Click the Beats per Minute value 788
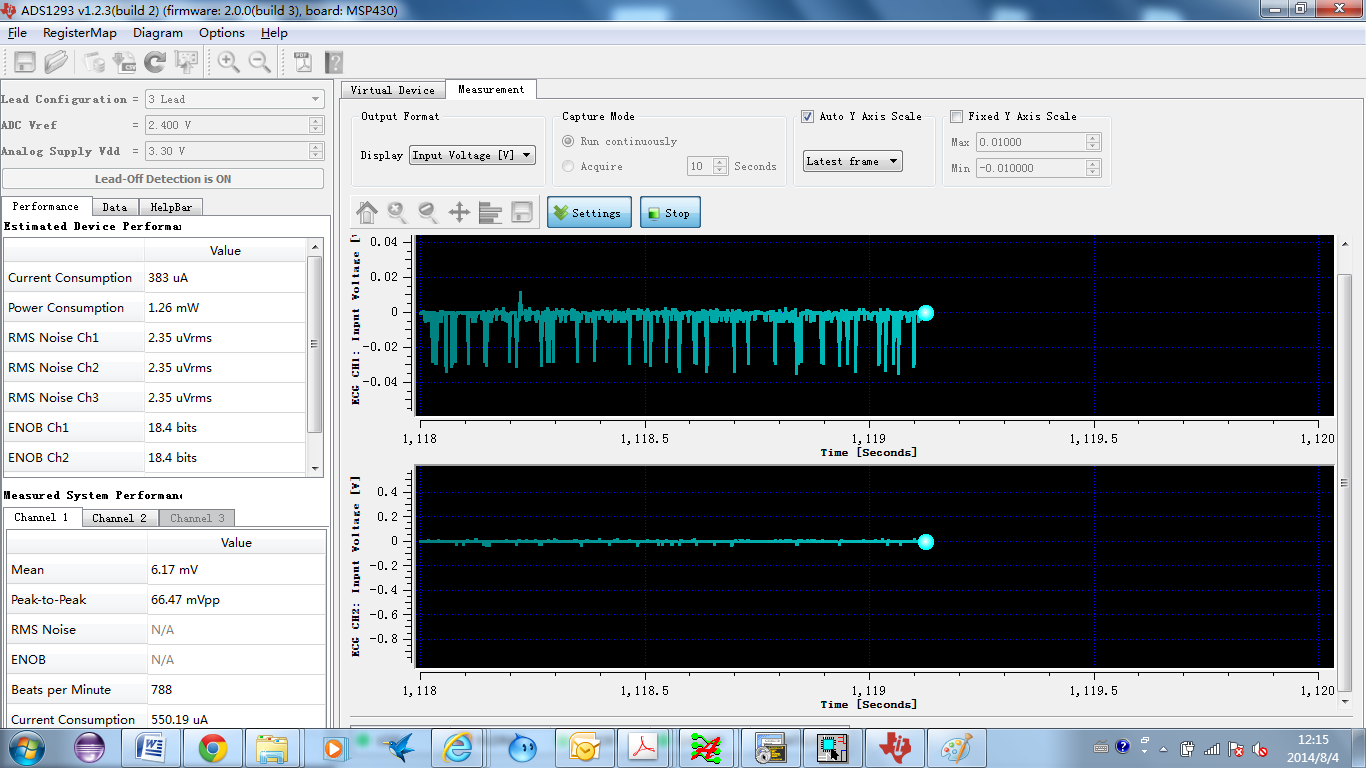Viewport: 1366px width, 768px height. 162,690
